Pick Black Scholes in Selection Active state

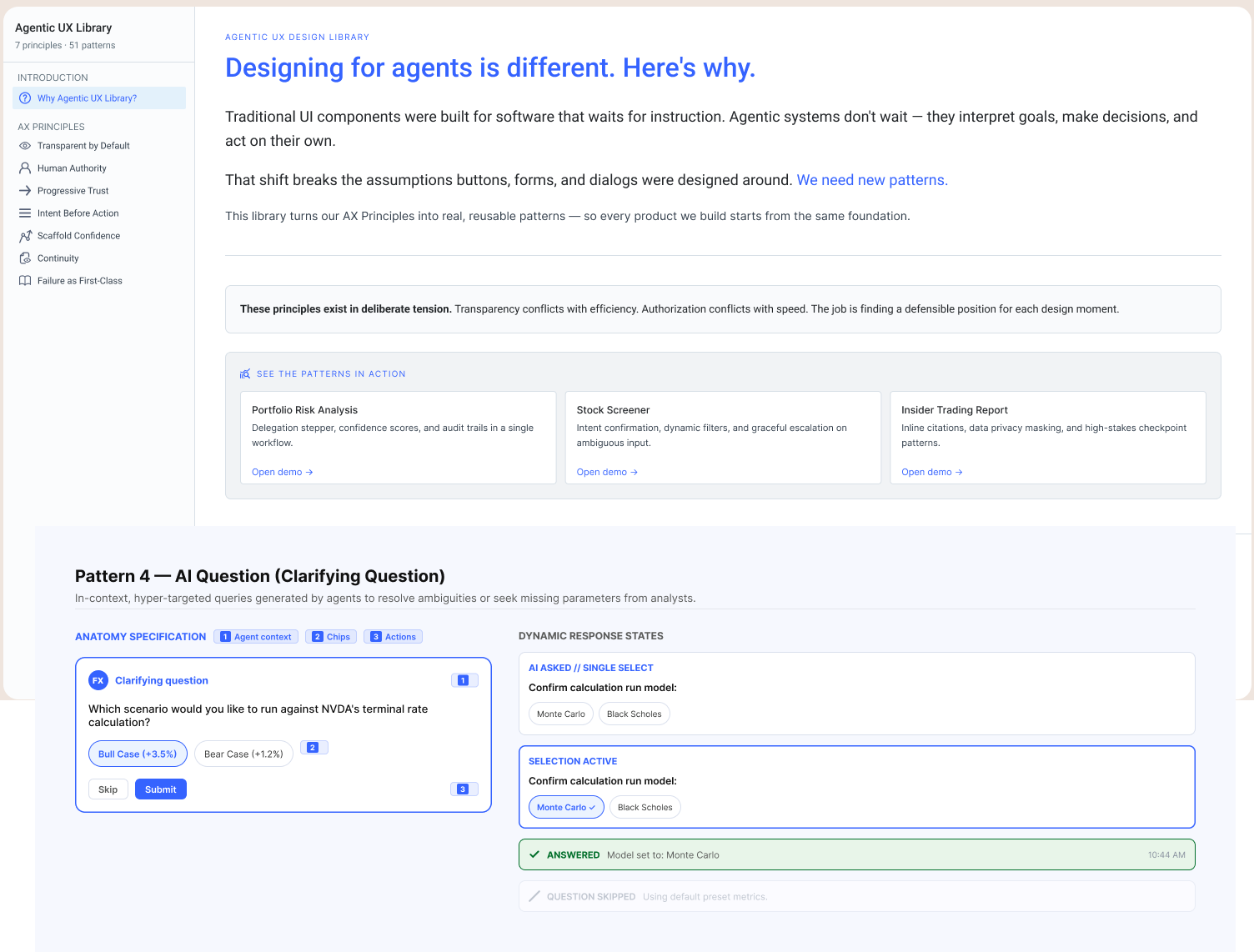[x=645, y=807]
